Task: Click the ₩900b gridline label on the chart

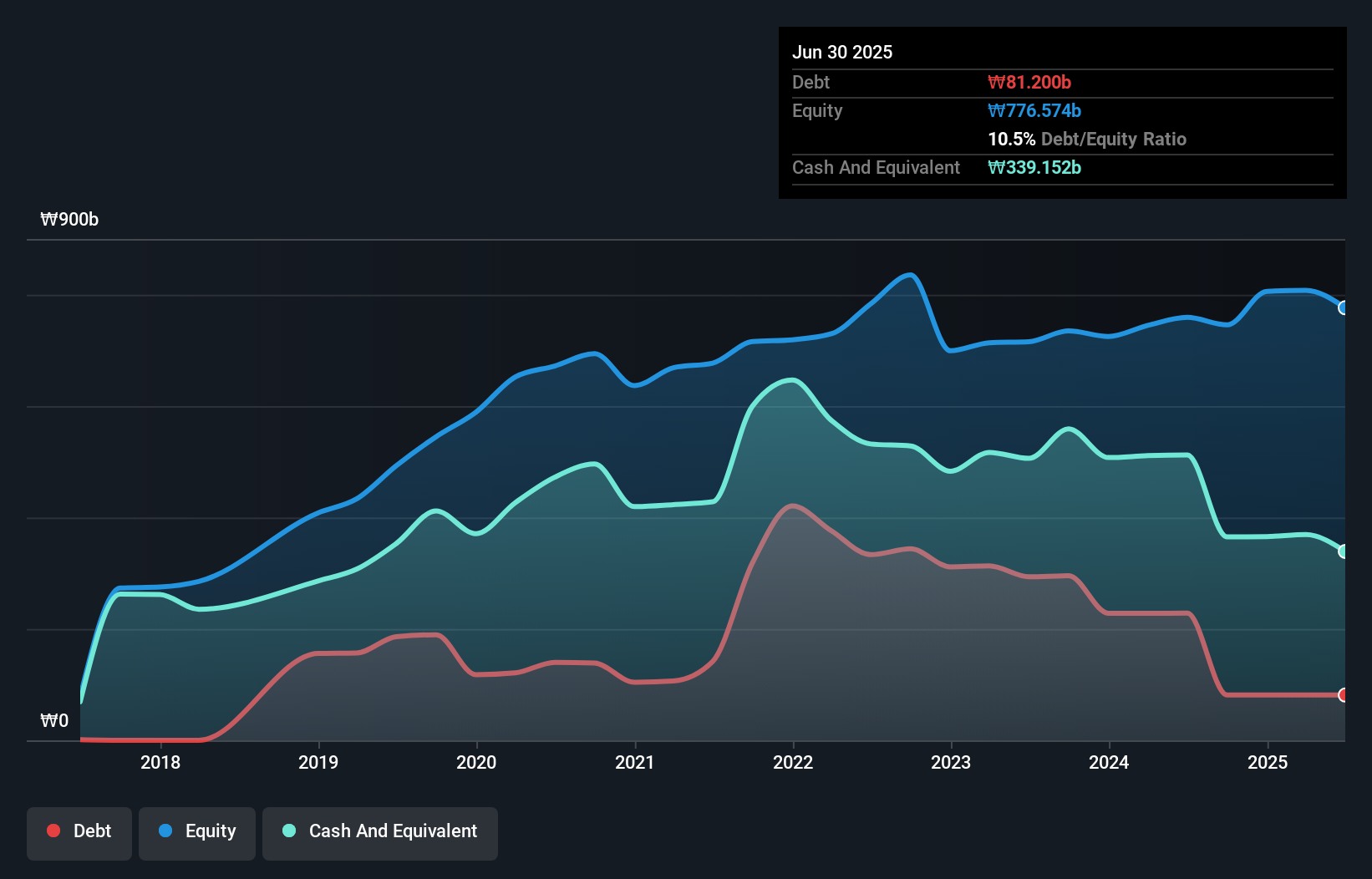Action: (70, 220)
